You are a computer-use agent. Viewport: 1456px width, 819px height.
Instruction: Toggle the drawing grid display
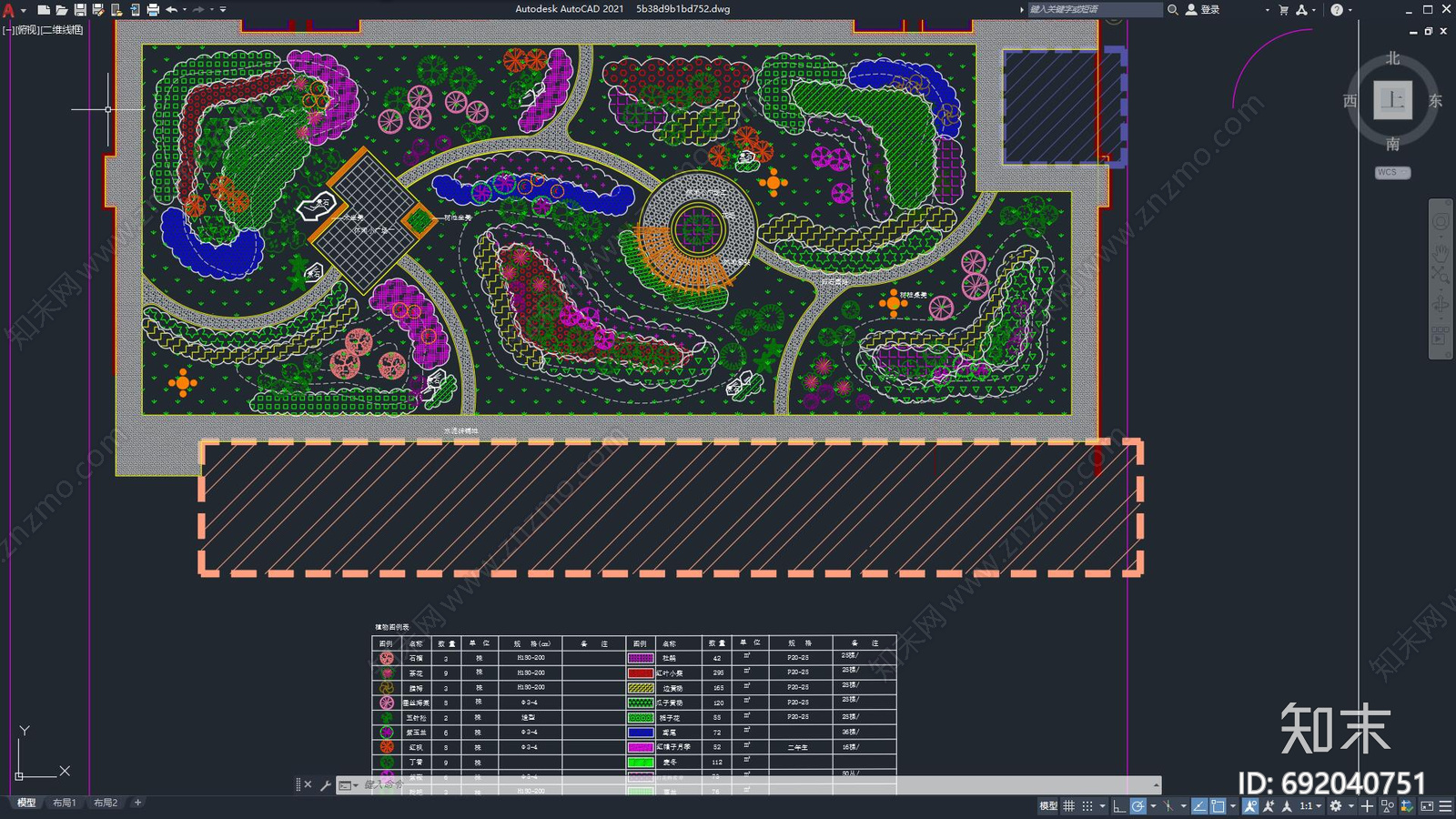pos(1069,806)
